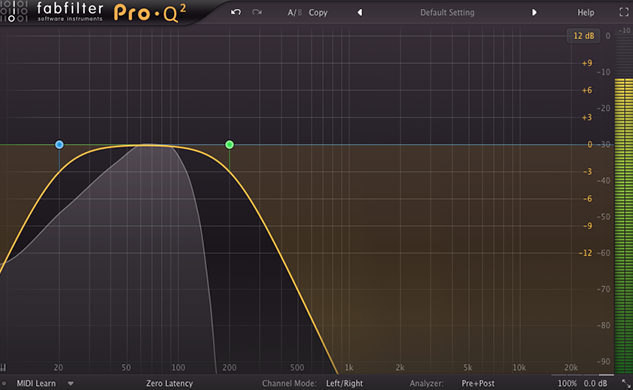Select the green EQ band dot

(229, 145)
